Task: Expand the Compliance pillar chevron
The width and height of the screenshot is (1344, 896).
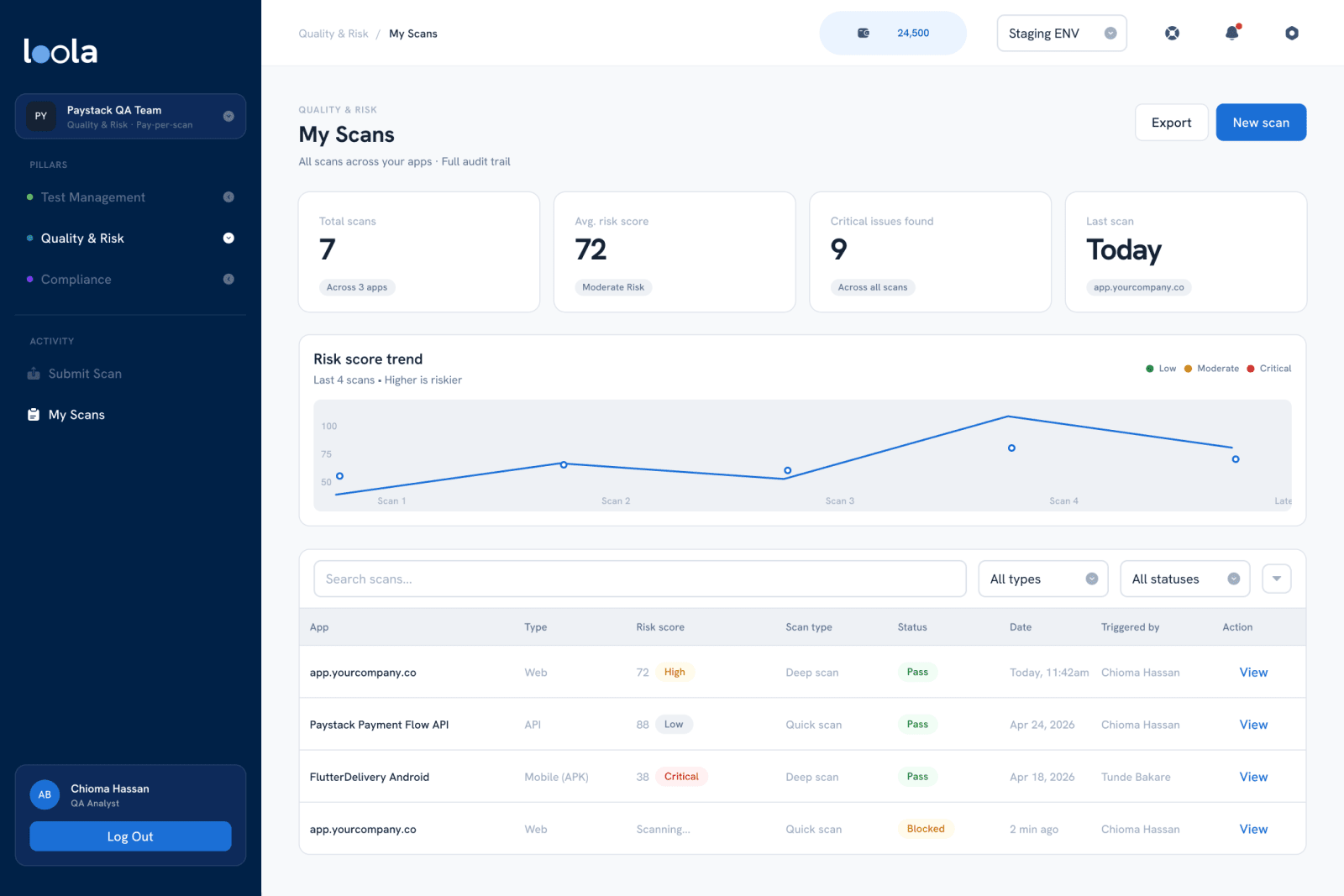Action: pyautogui.click(x=228, y=280)
